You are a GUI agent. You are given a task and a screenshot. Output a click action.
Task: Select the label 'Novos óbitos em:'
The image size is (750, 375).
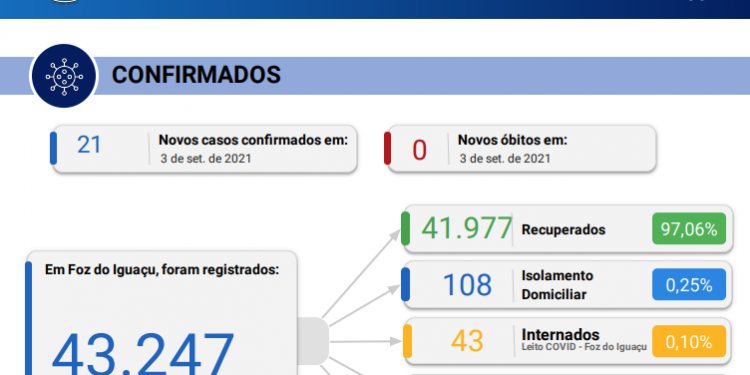click(x=512, y=140)
